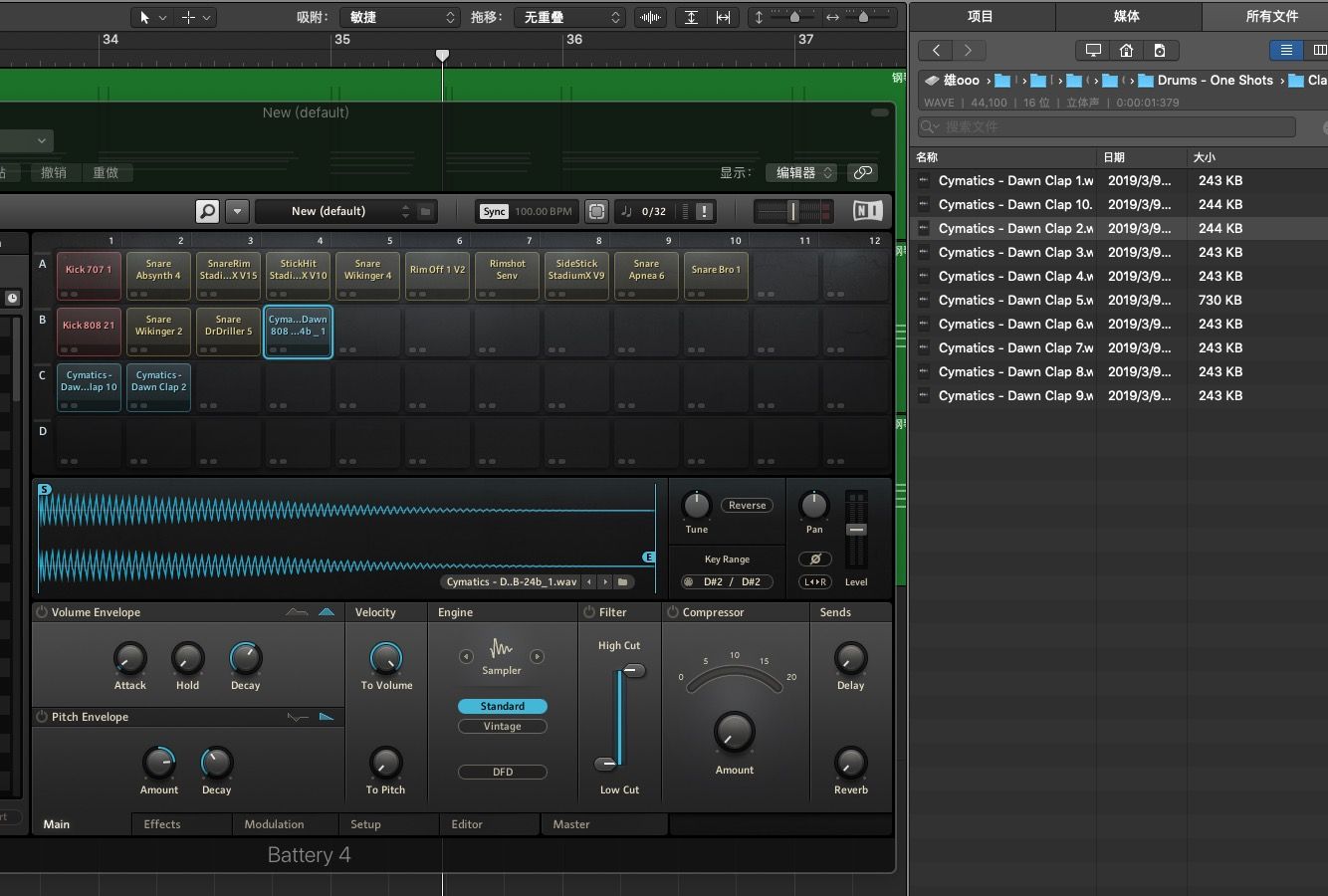Toggle the Sync tempo button
This screenshot has height=896, width=1328.
[x=494, y=211]
